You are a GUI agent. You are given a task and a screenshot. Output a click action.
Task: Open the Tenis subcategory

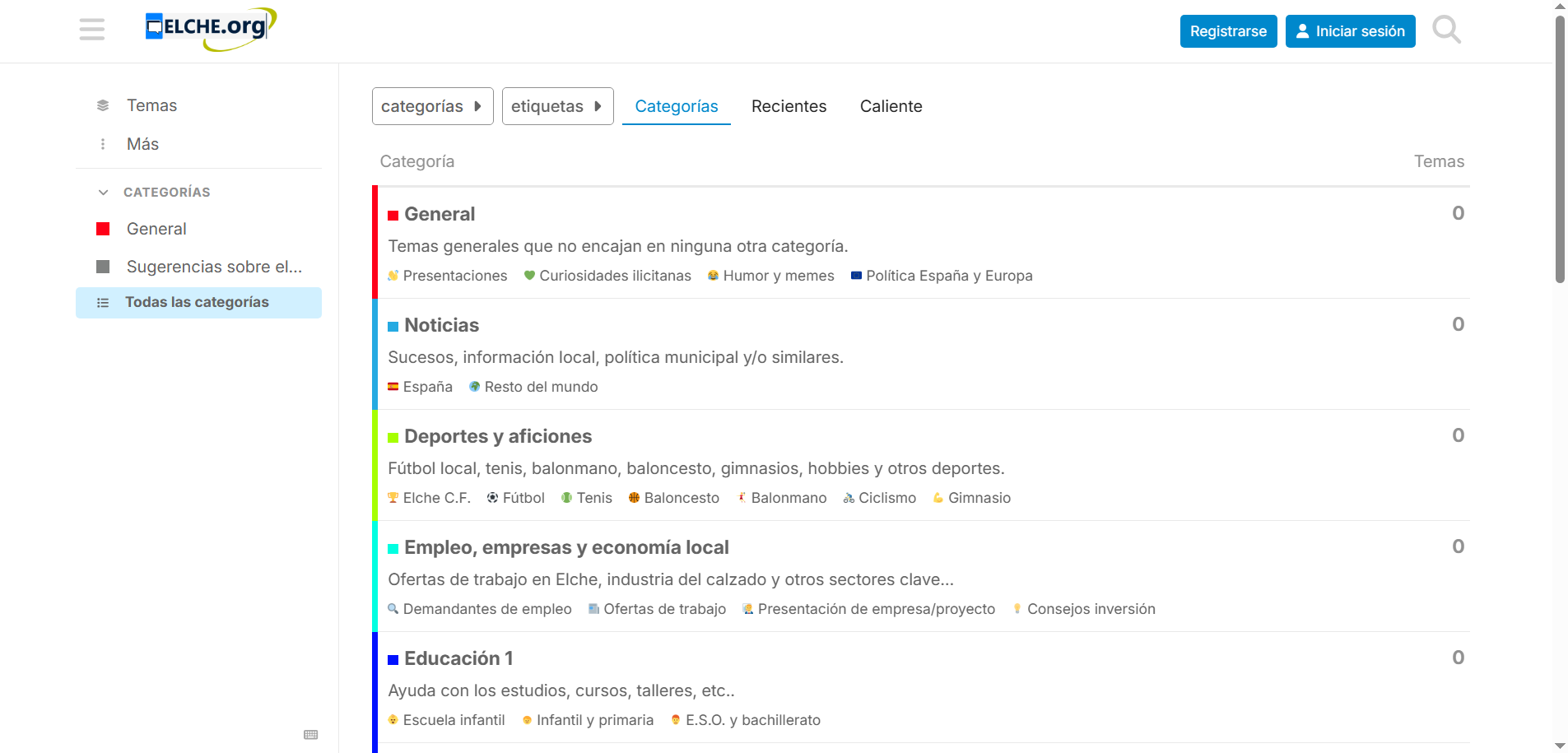coord(587,498)
